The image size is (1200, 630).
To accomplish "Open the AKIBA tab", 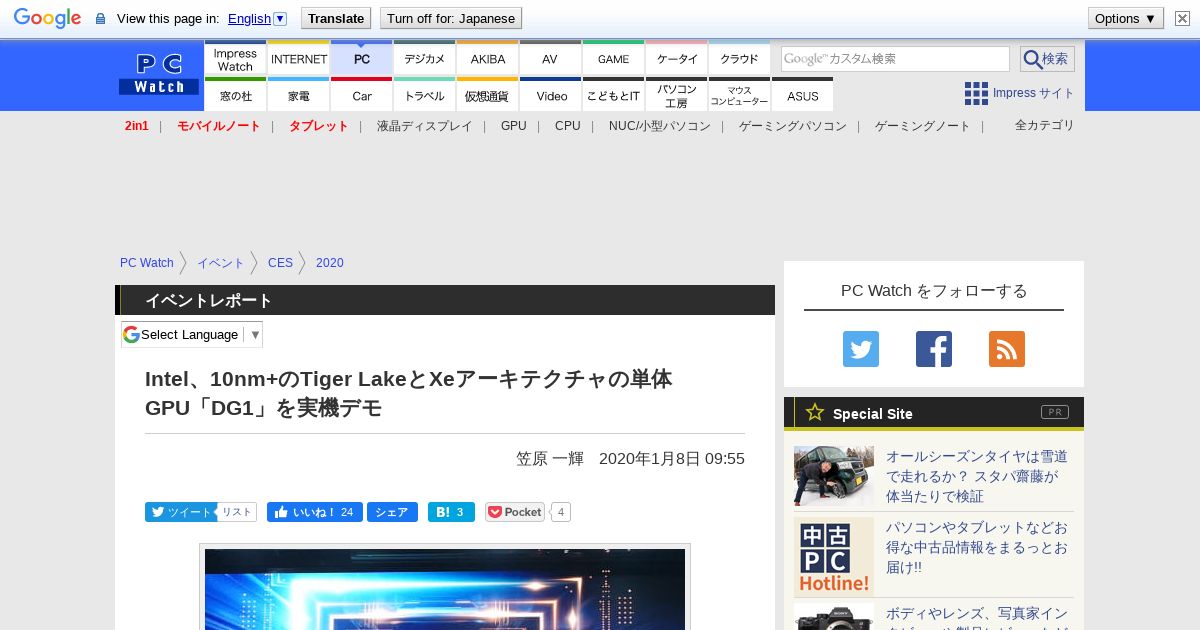I will tap(487, 59).
